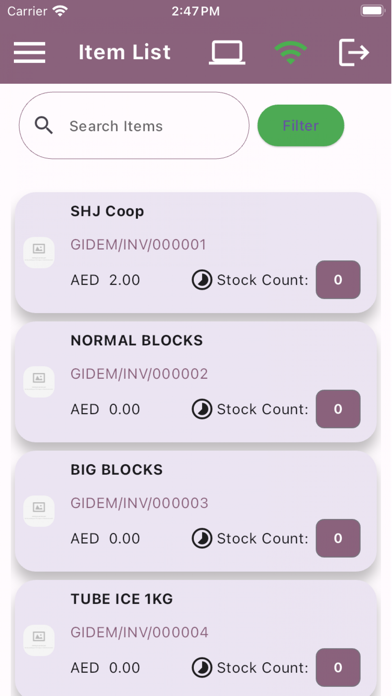Tap the BIG BLOCKS stock clock icon
392x696 pixels.
pyautogui.click(x=202, y=538)
